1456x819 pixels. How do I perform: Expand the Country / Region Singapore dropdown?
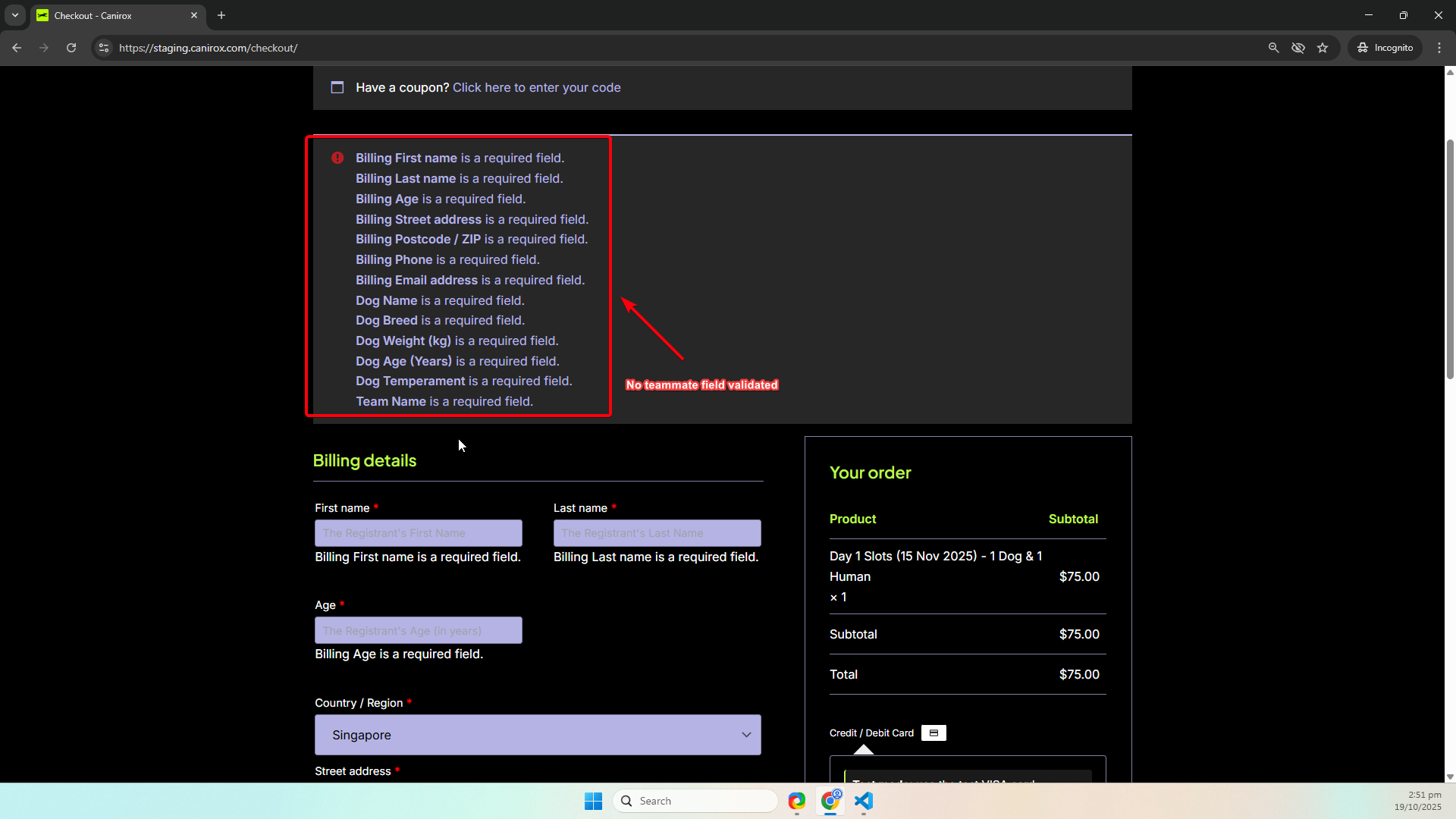538,735
